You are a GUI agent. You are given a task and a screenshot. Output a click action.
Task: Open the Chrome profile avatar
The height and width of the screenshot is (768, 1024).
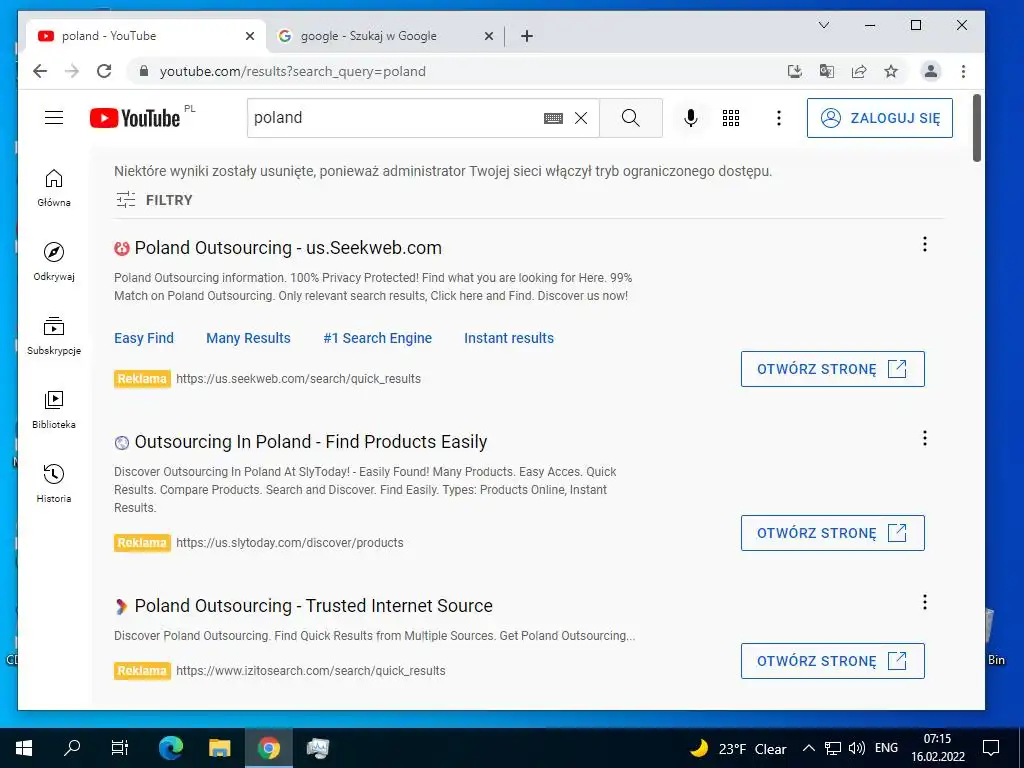(x=931, y=71)
